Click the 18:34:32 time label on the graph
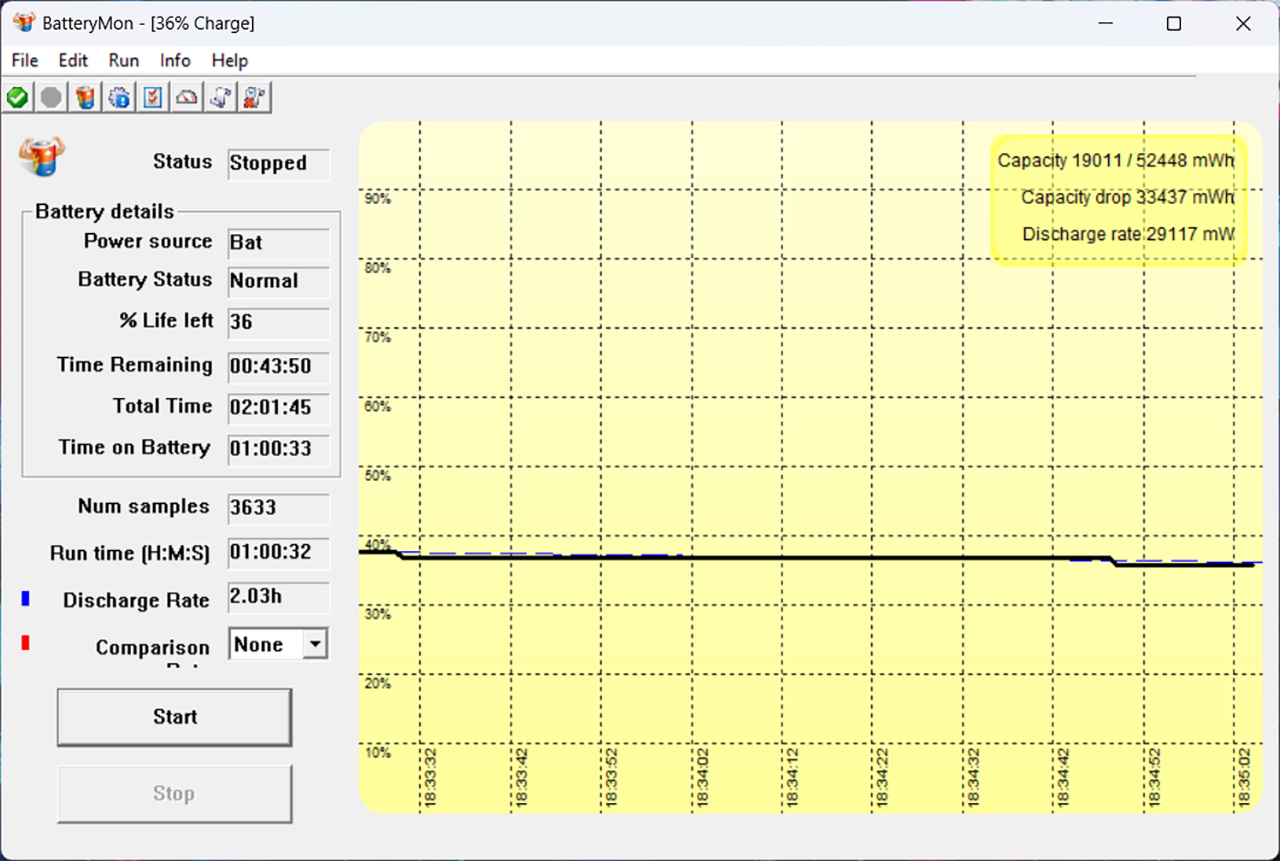 click(974, 778)
